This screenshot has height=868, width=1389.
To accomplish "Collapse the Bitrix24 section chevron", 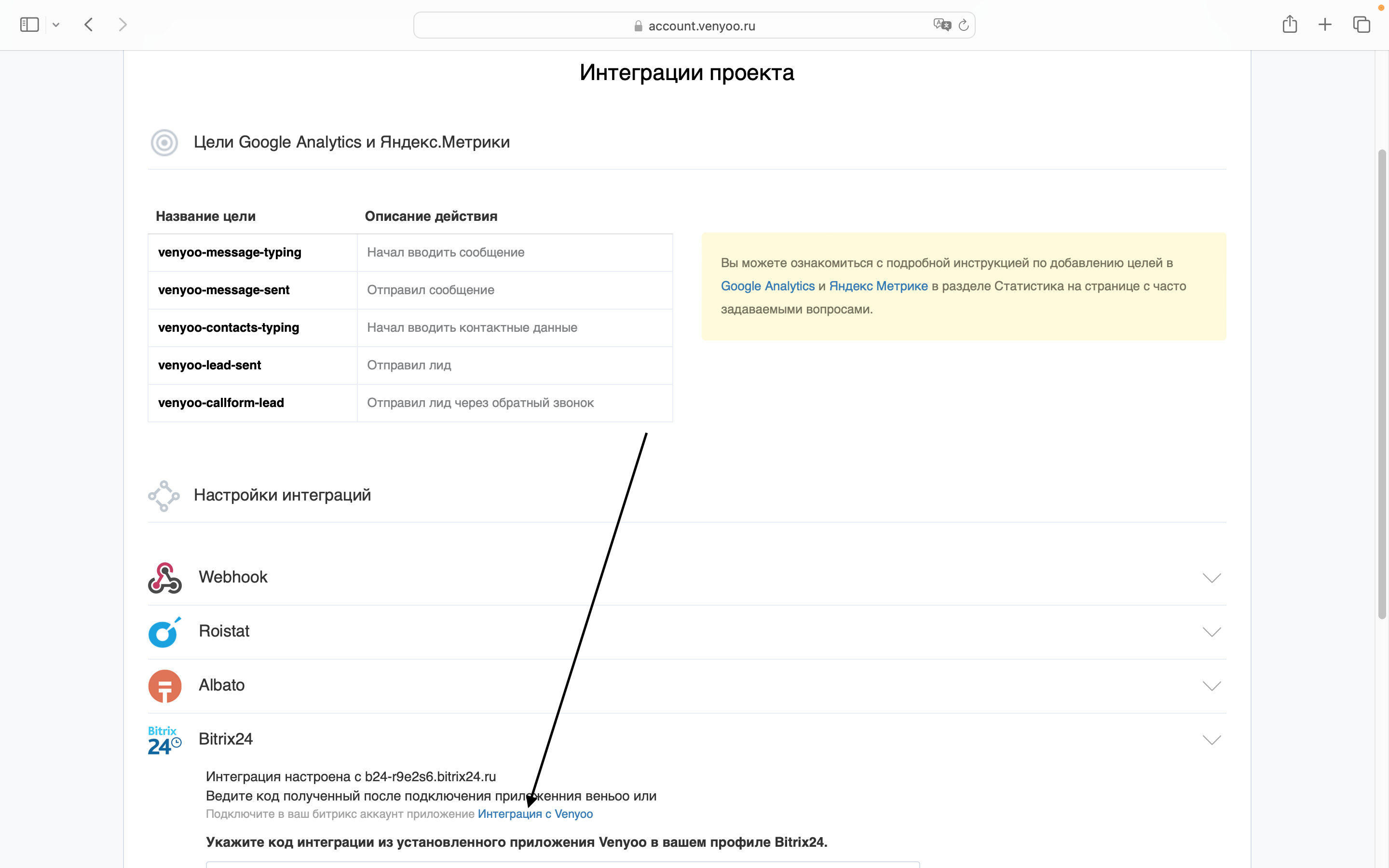I will 1212,740.
